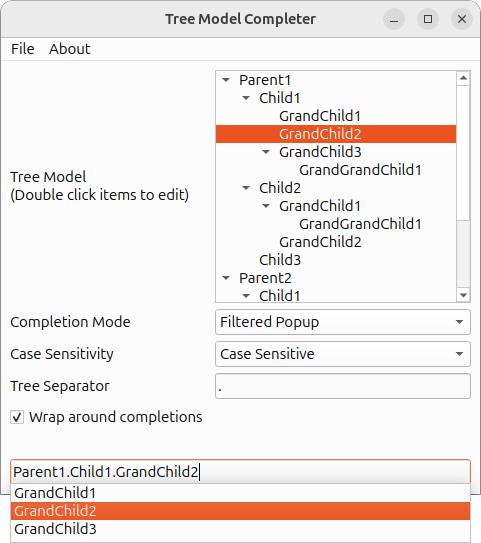Collapse the Child2 expander under Parent1
The image size is (481, 543).
coord(246,188)
